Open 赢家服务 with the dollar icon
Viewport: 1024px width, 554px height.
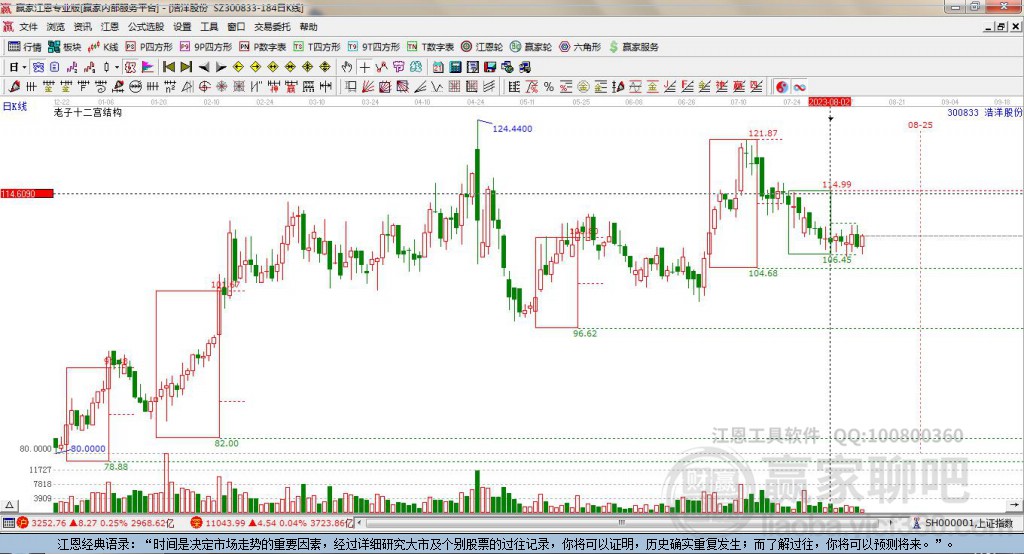click(633, 47)
